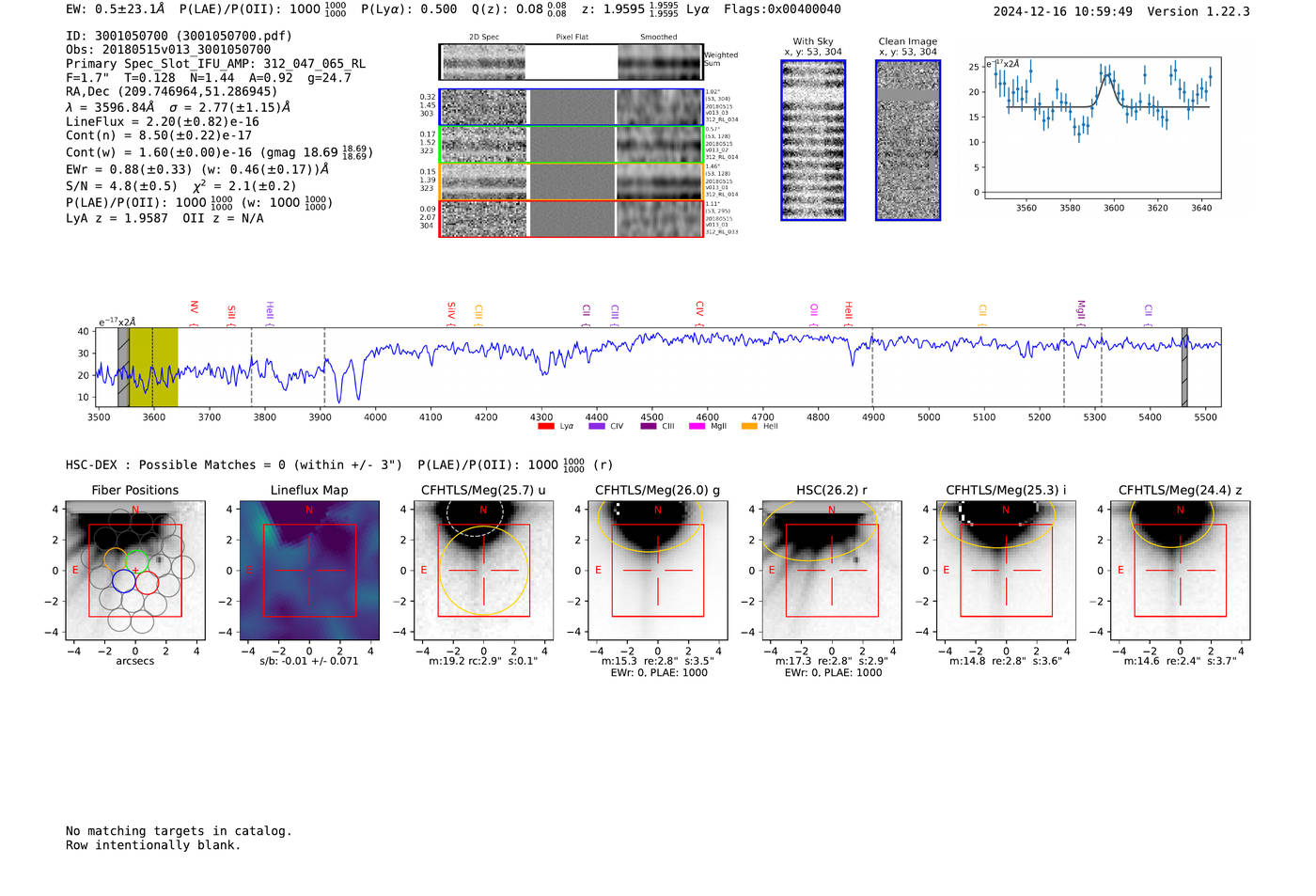Screen dimensions: 1316x896
Task: Select the green-bordered fiber 2D spectrum row
Action: coord(571,145)
